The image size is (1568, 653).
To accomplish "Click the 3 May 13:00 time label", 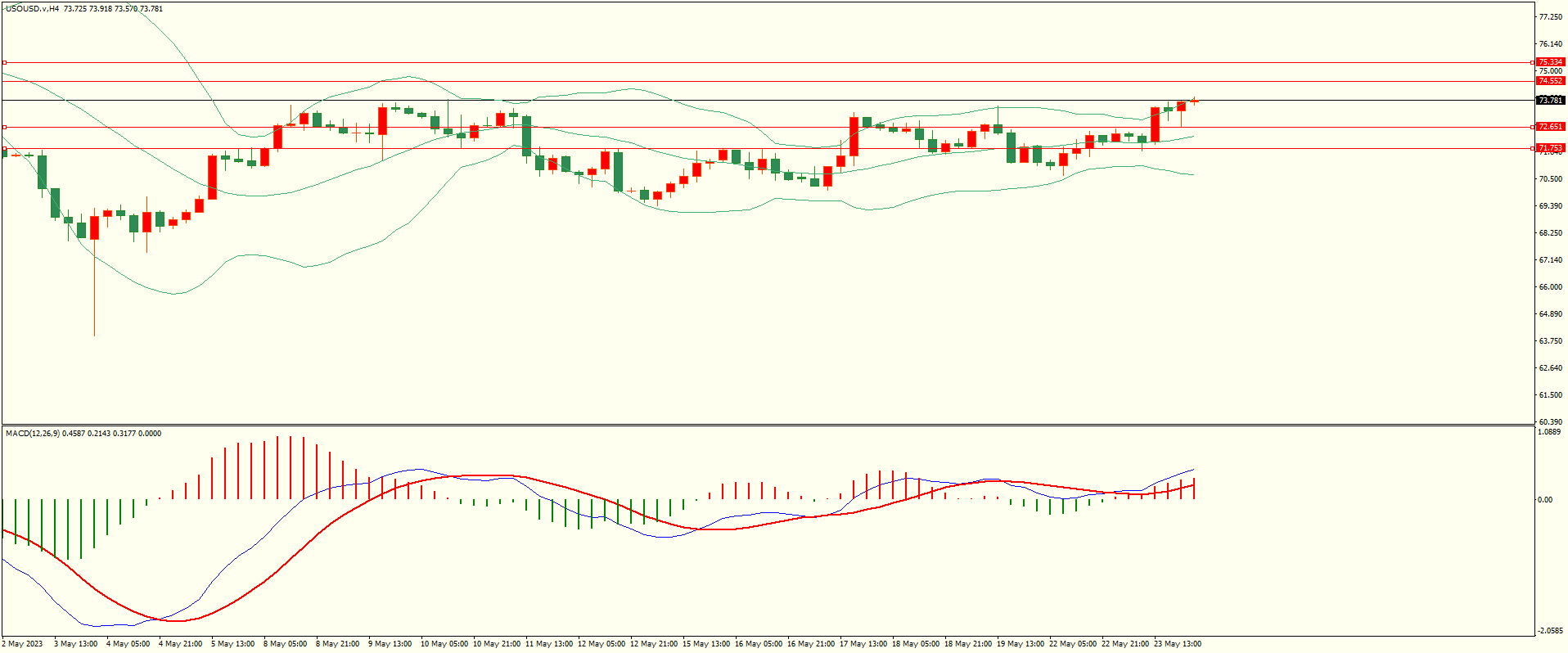I will pos(75,644).
